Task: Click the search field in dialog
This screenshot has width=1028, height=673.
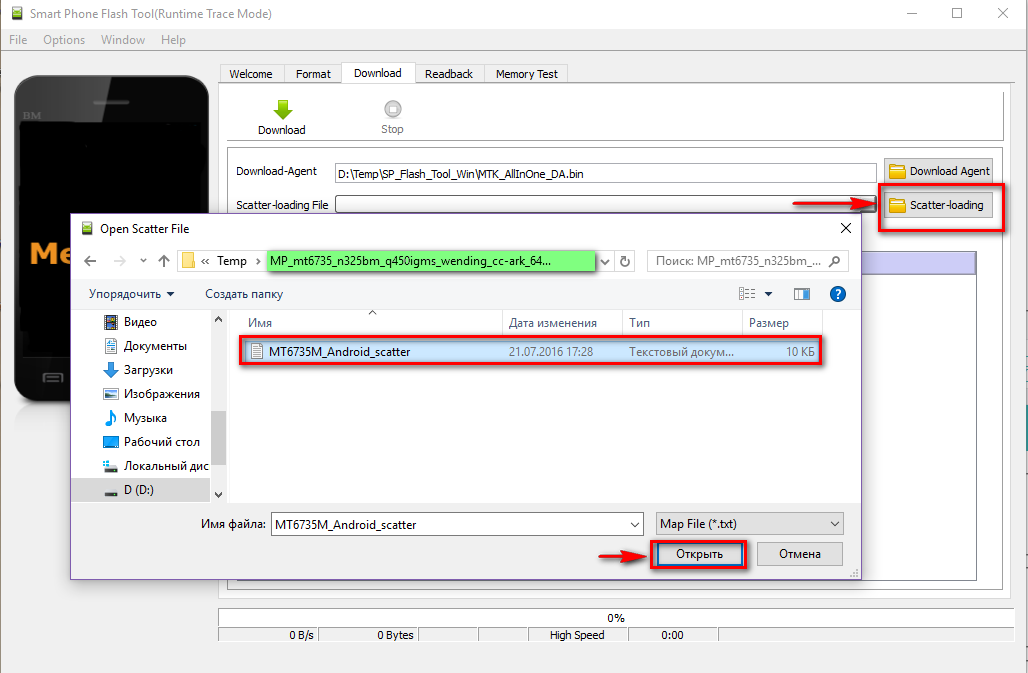Action: point(740,261)
